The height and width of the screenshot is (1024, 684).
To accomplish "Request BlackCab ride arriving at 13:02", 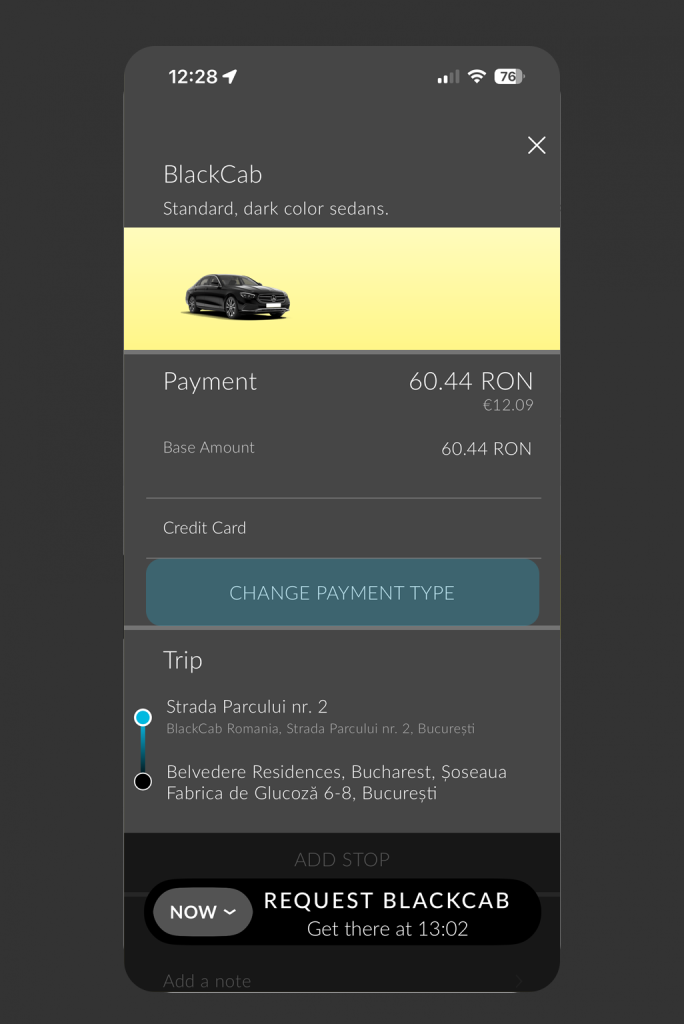I will pos(387,913).
